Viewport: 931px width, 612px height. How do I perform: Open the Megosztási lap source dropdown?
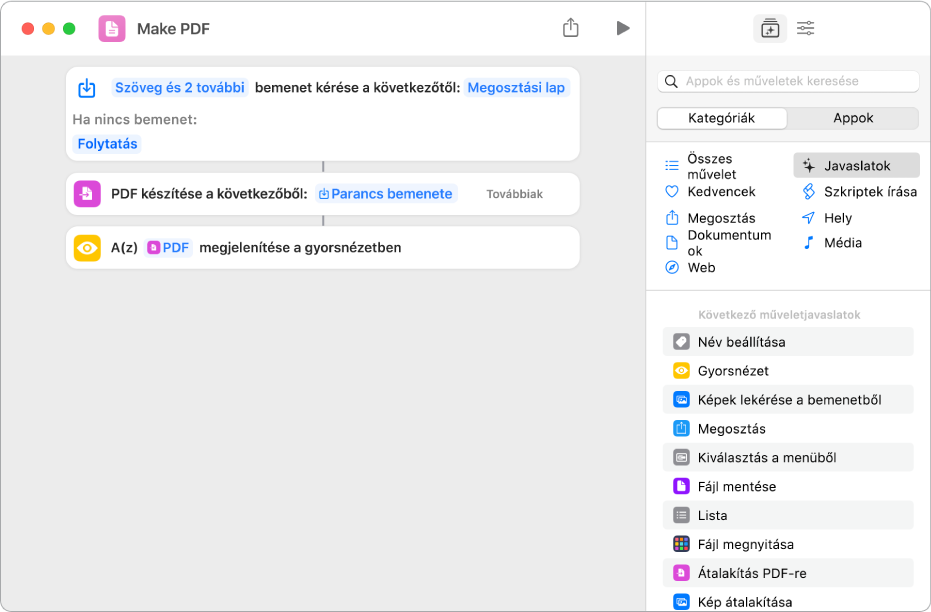[516, 88]
